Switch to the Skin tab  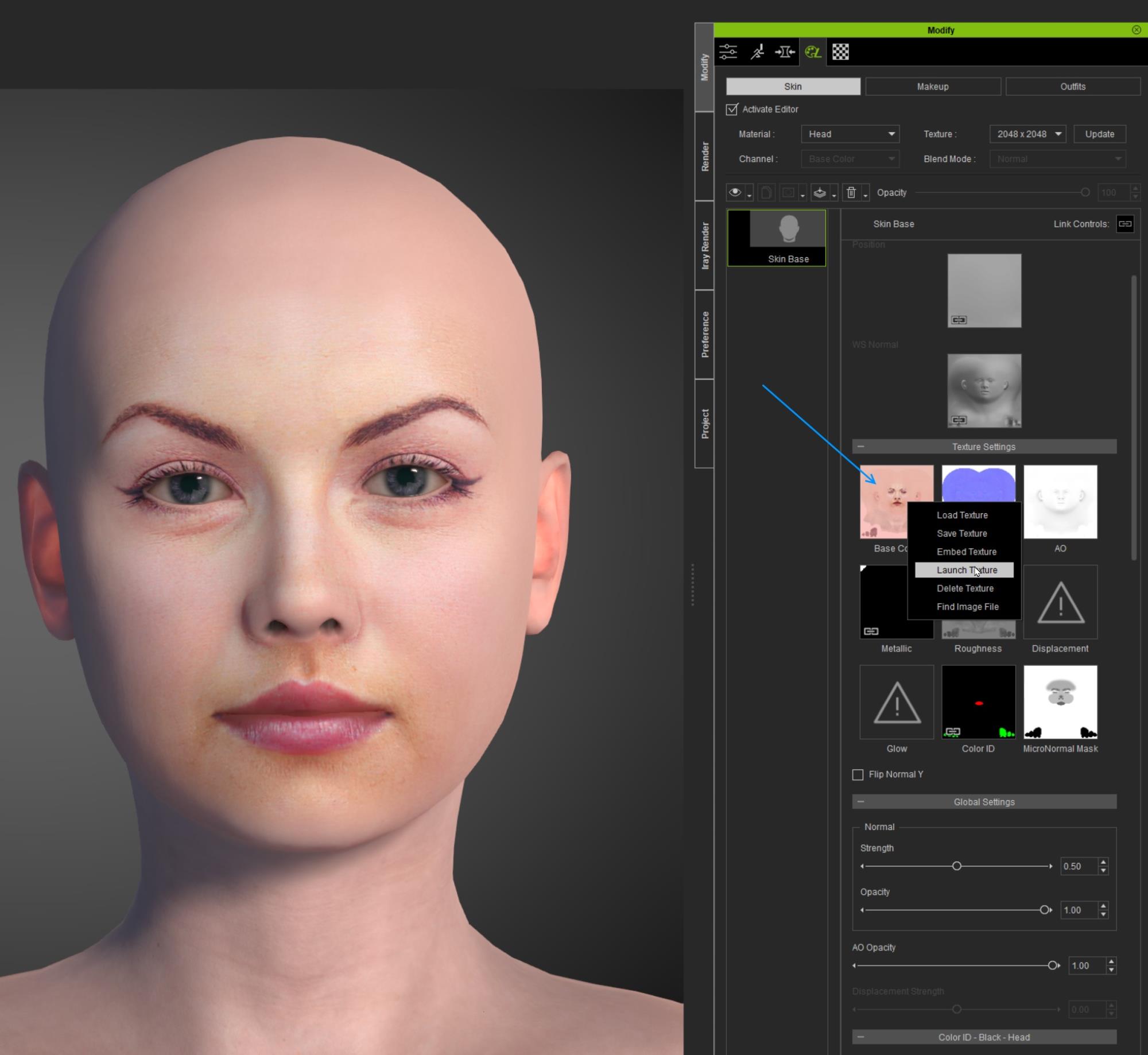point(793,86)
